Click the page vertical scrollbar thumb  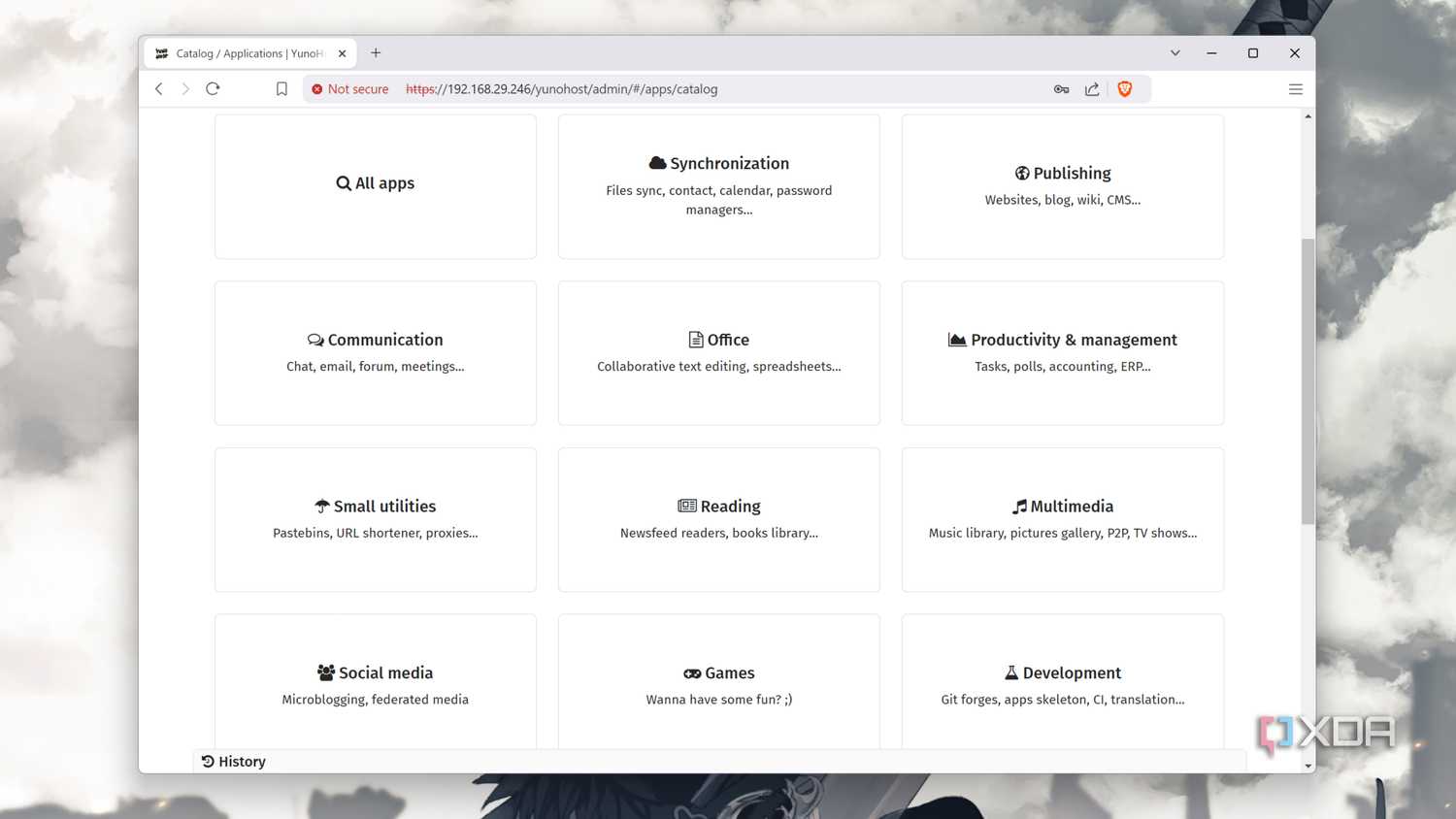[1308, 381]
